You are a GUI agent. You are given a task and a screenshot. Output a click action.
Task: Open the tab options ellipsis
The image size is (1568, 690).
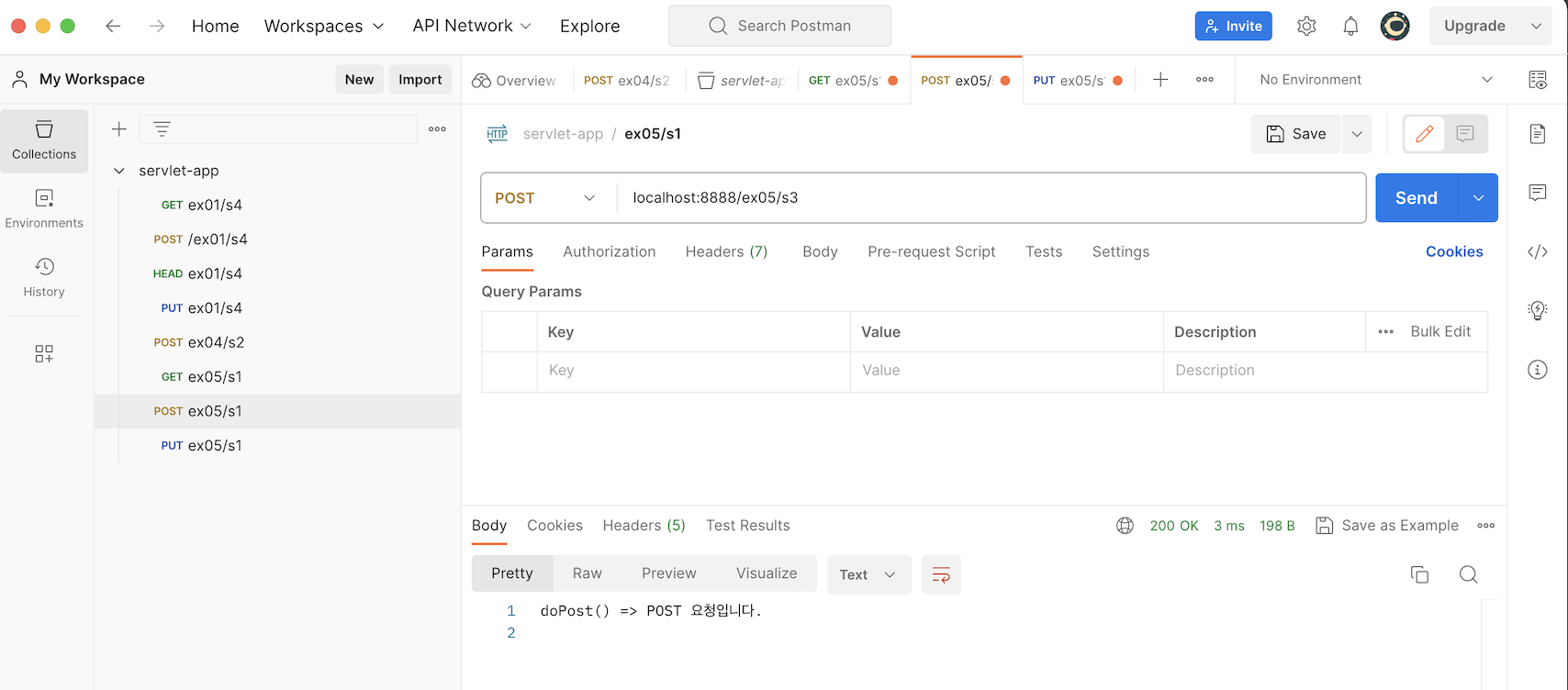point(1204,80)
